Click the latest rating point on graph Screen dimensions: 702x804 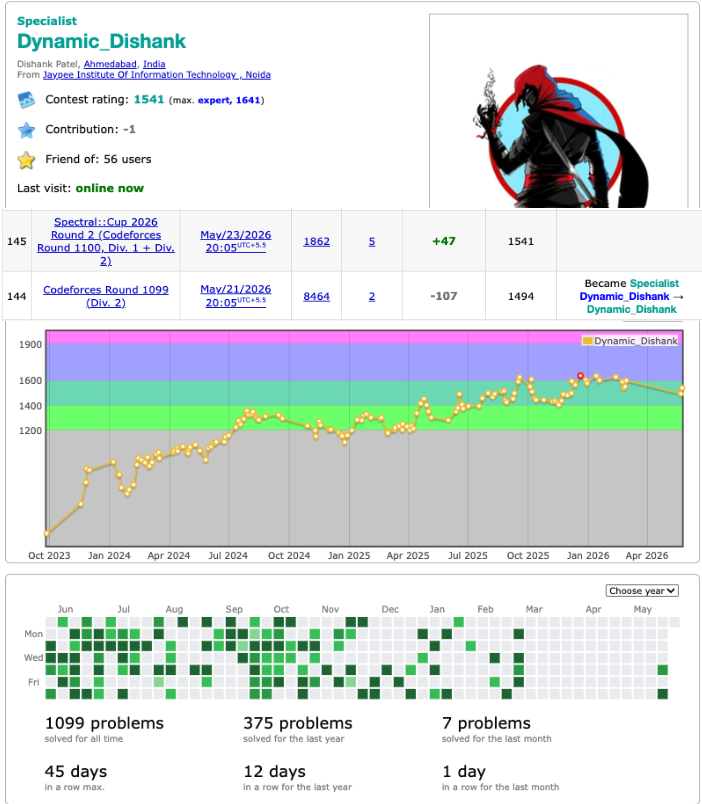683,389
